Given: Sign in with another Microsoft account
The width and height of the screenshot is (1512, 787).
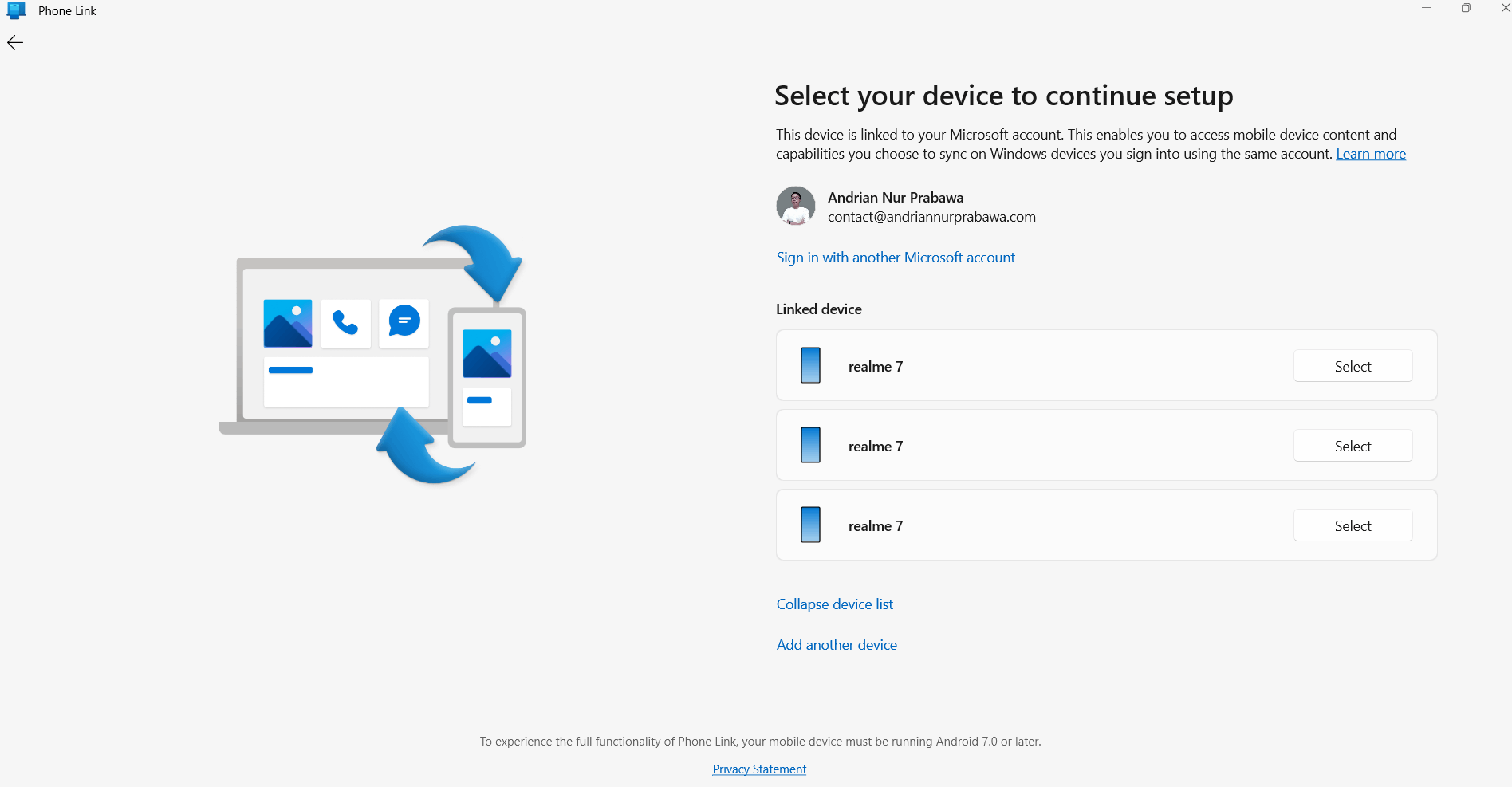Looking at the screenshot, I should 896,258.
